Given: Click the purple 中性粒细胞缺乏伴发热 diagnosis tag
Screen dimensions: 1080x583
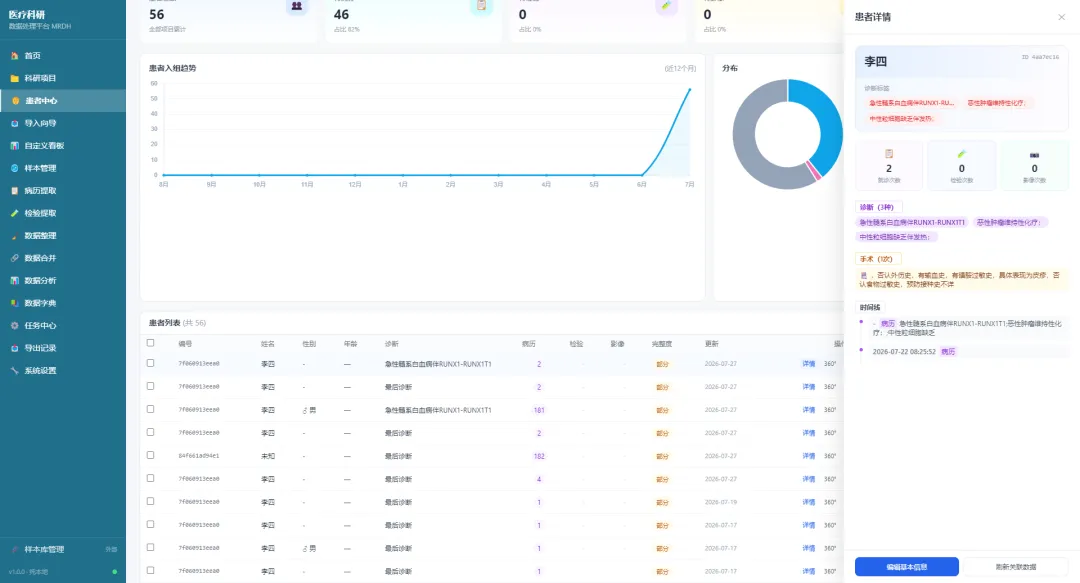Looking at the screenshot, I should click(x=896, y=237).
